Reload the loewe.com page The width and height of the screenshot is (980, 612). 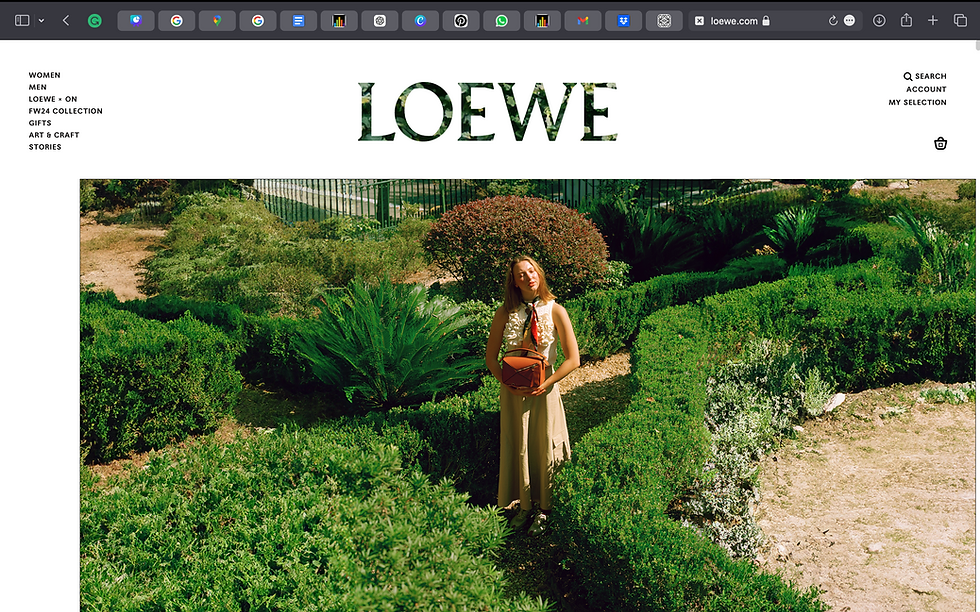pyautogui.click(x=832, y=21)
